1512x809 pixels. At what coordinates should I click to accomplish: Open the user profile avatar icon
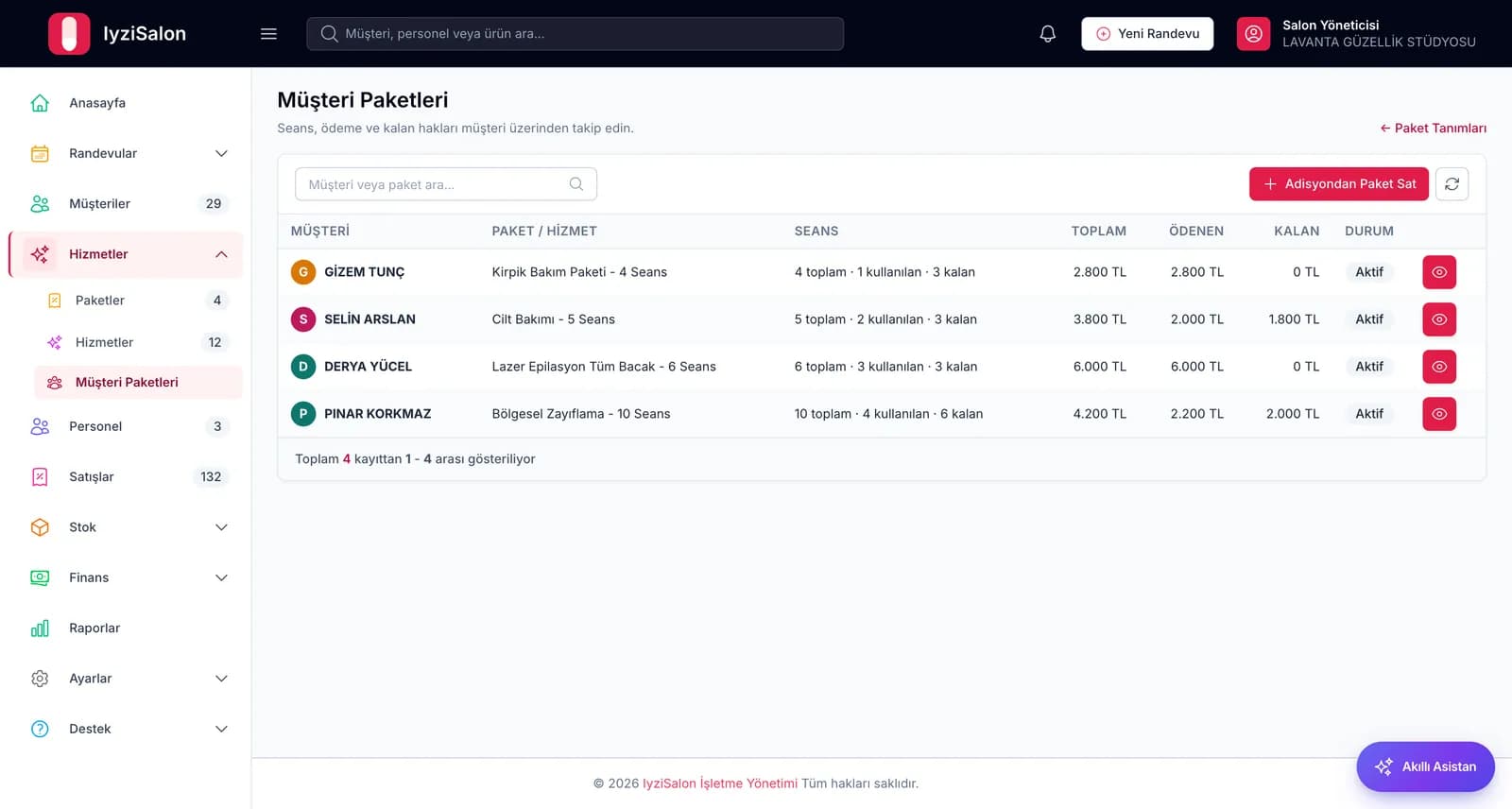pyautogui.click(x=1253, y=34)
